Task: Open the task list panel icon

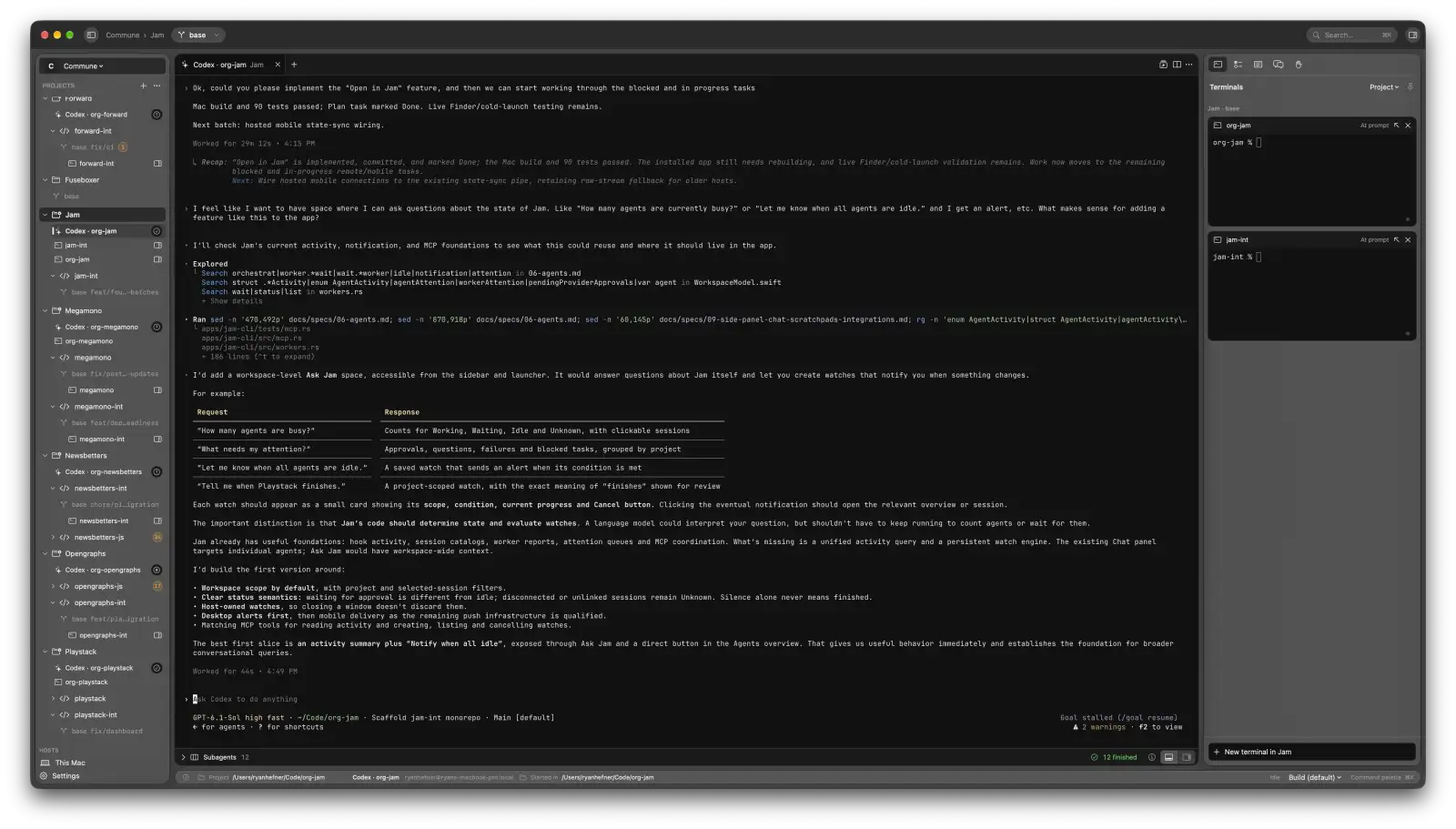Action: [x=1238, y=65]
